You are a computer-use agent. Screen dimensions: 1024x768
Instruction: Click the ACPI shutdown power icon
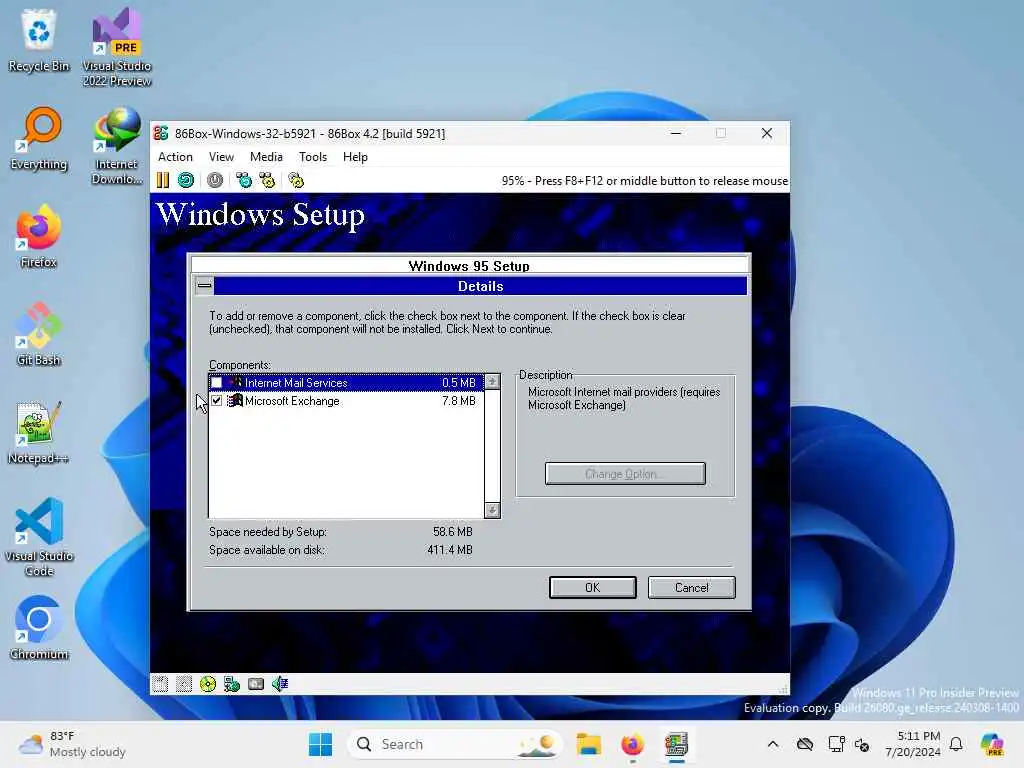click(x=215, y=180)
